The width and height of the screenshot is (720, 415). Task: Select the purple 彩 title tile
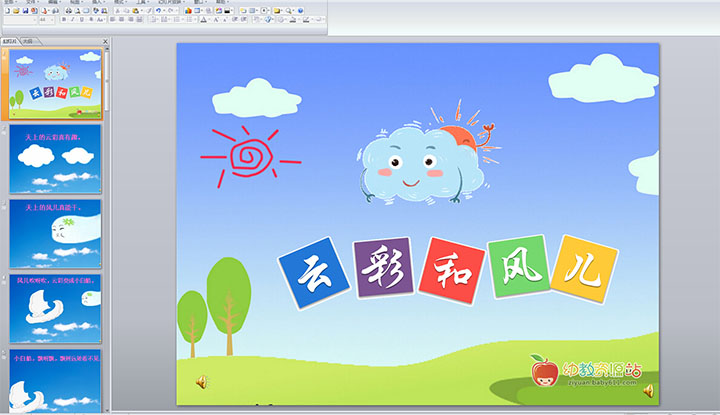[383, 267]
